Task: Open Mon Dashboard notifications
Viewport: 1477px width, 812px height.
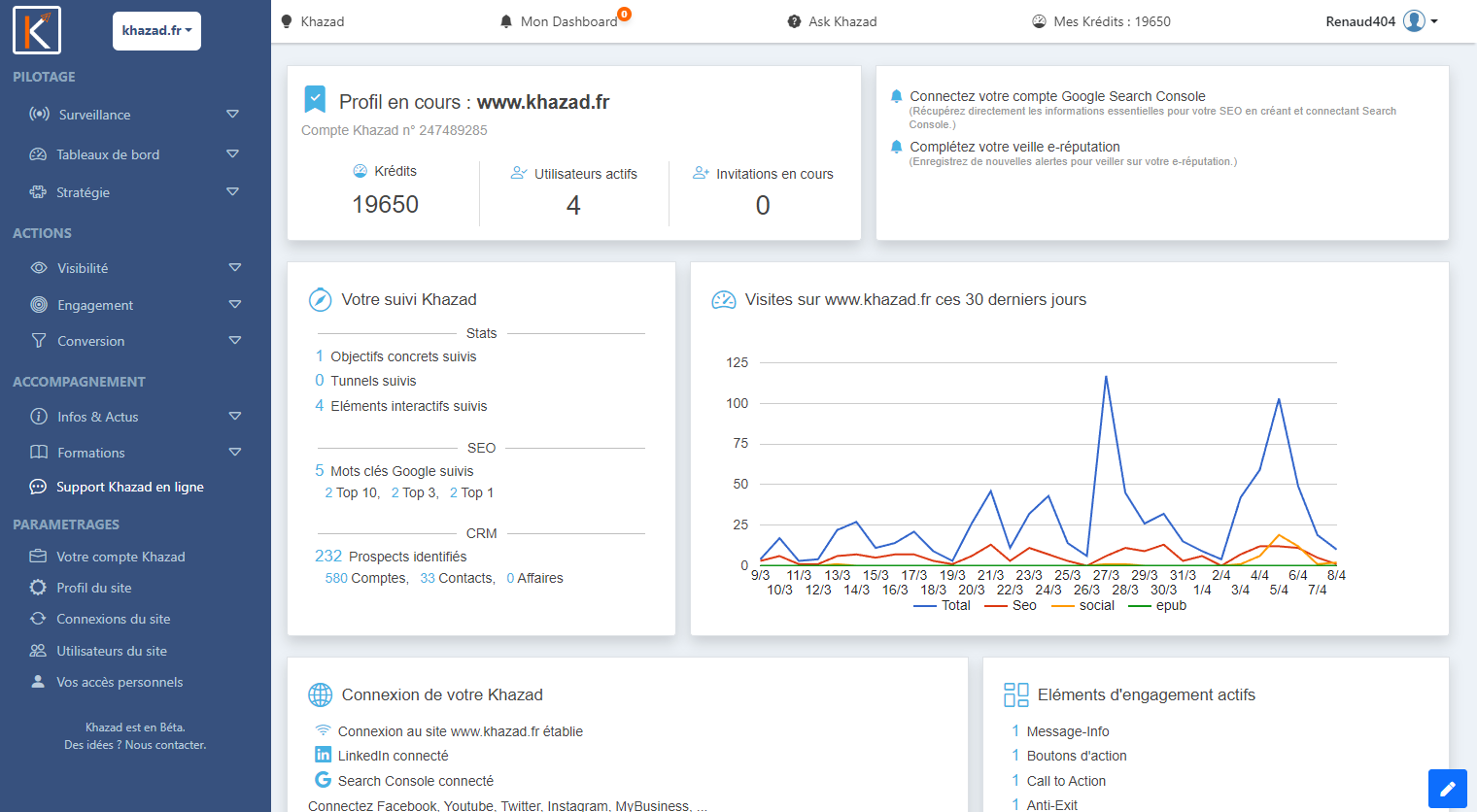Action: [x=559, y=21]
